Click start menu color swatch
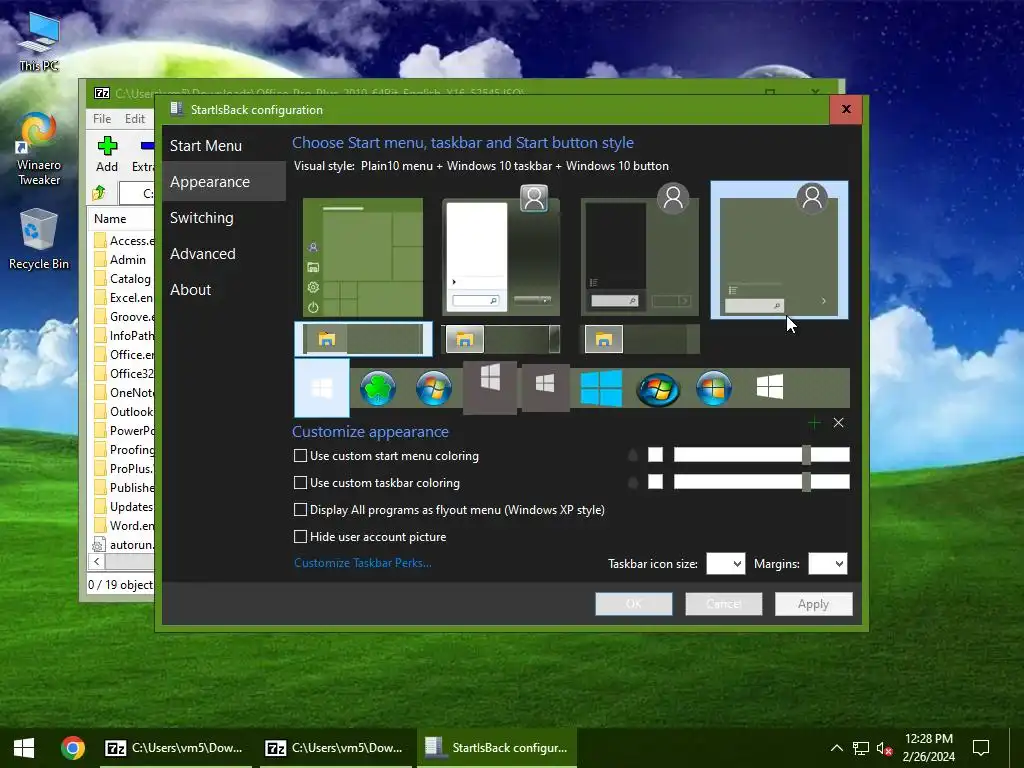 655,455
